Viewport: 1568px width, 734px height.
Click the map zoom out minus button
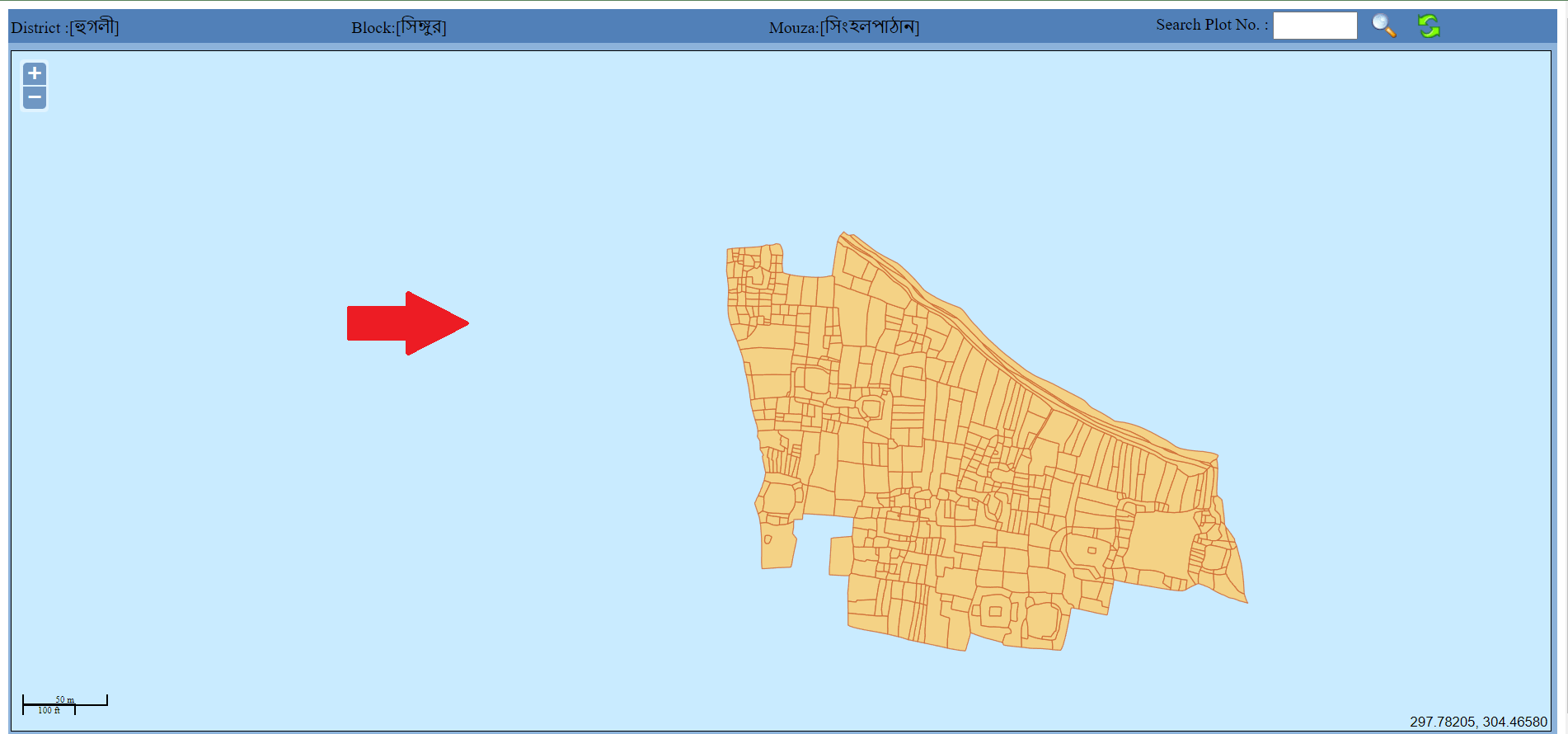tap(34, 97)
